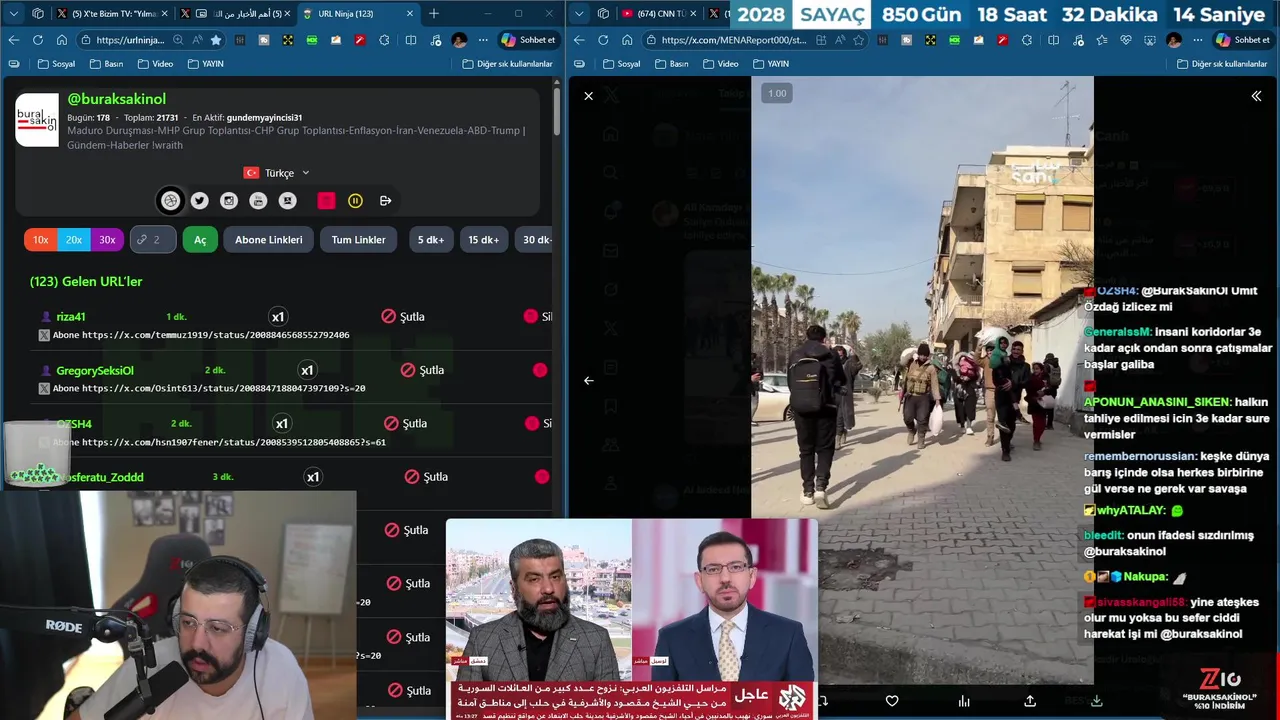Screen dimensions: 1280x720
Task: Collapse sidebar with double chevron icon
Action: (x=1256, y=96)
